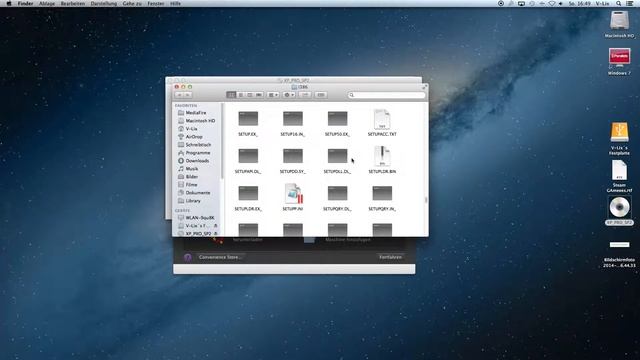Image resolution: width=640 pixels, height=360 pixels.
Task: Click the Share toolbar button
Action: 305,95
